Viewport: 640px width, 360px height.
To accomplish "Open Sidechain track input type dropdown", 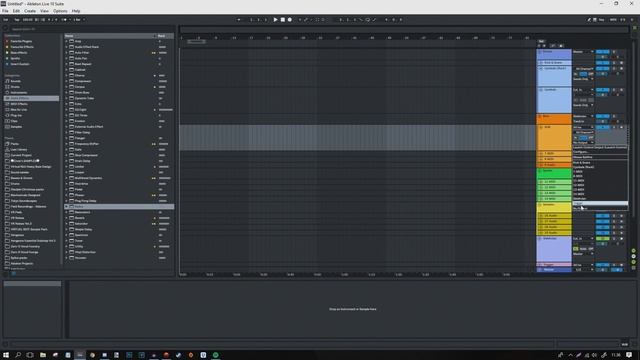I will pos(583,239).
